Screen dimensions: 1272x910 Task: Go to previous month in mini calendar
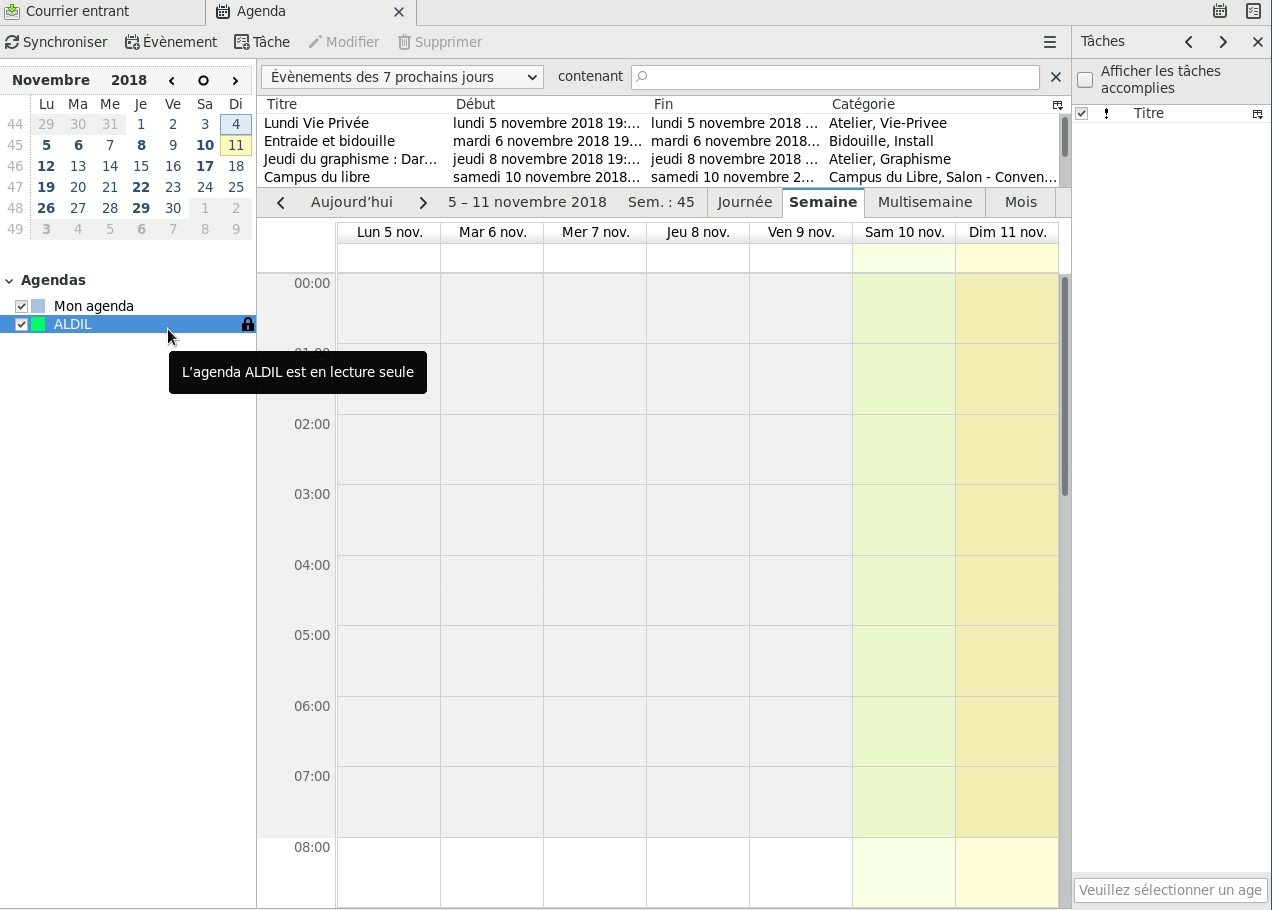(x=172, y=80)
